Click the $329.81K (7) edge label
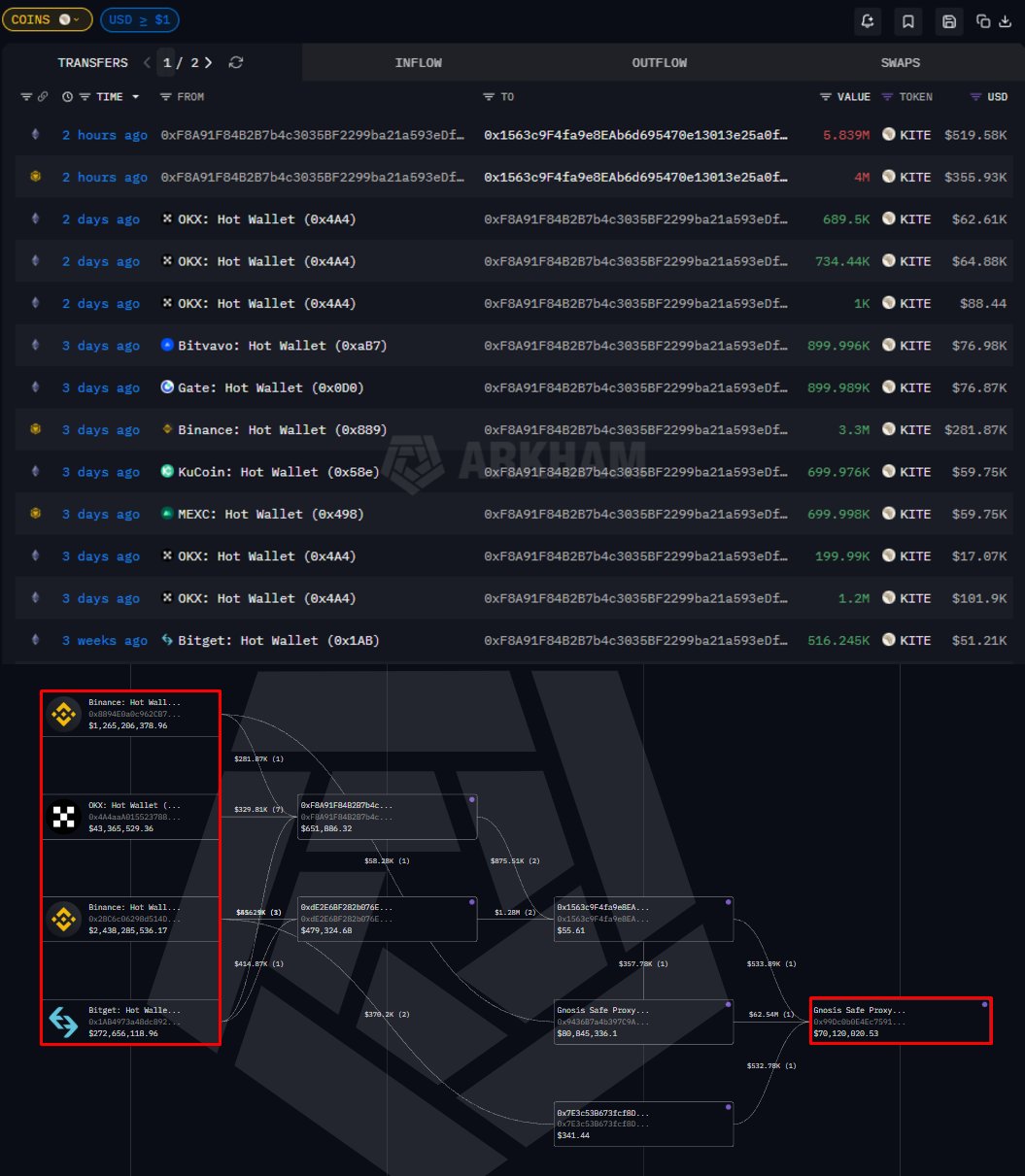Viewport: 1025px width, 1176px height. (259, 808)
